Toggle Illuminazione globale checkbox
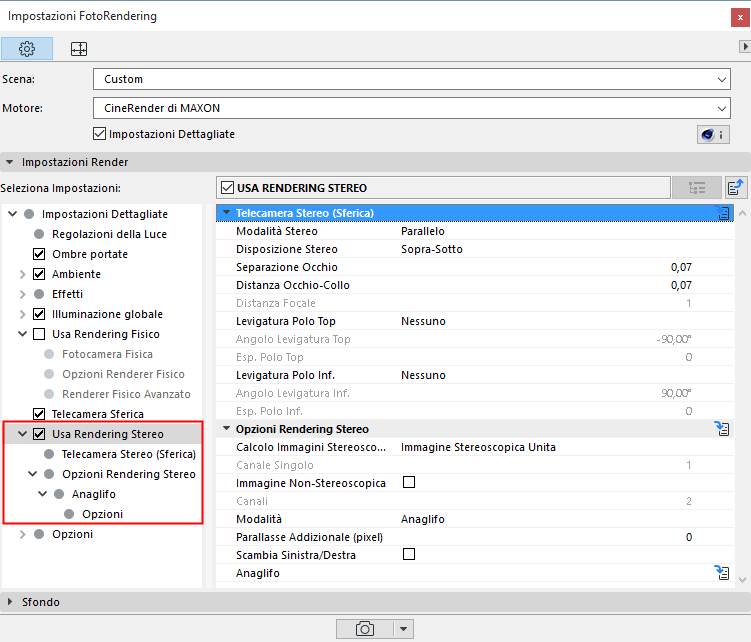This screenshot has height=642, width=751. (x=39, y=314)
